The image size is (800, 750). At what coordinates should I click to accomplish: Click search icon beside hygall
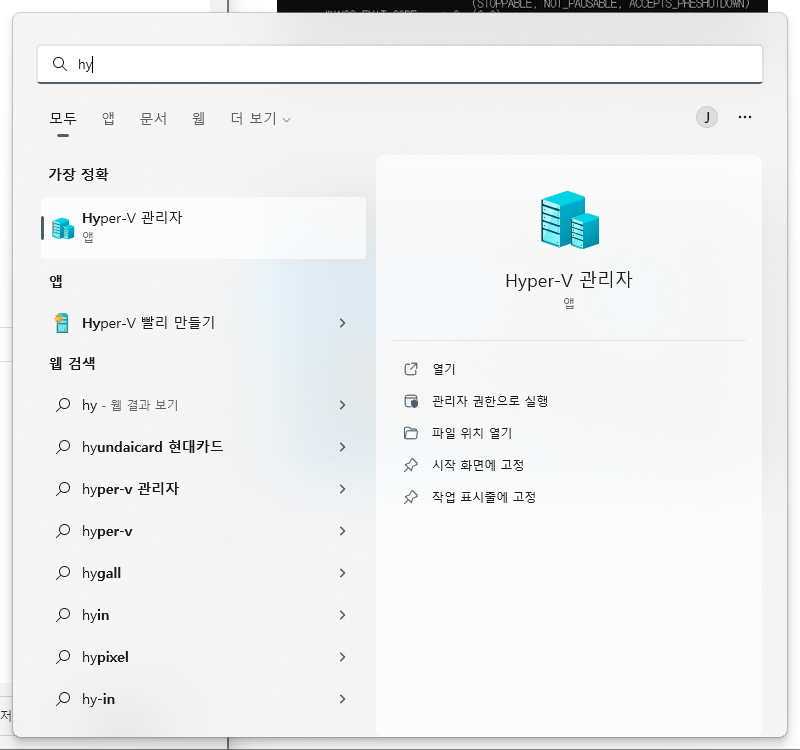[63, 573]
